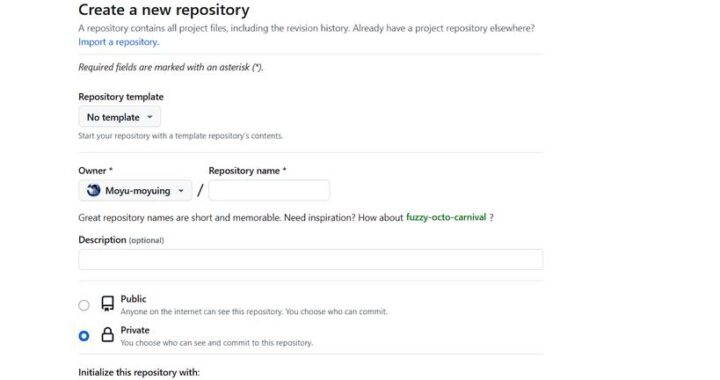Use the fuzzy-octo-carnival name suggestion
The width and height of the screenshot is (720, 380).
(x=446, y=217)
